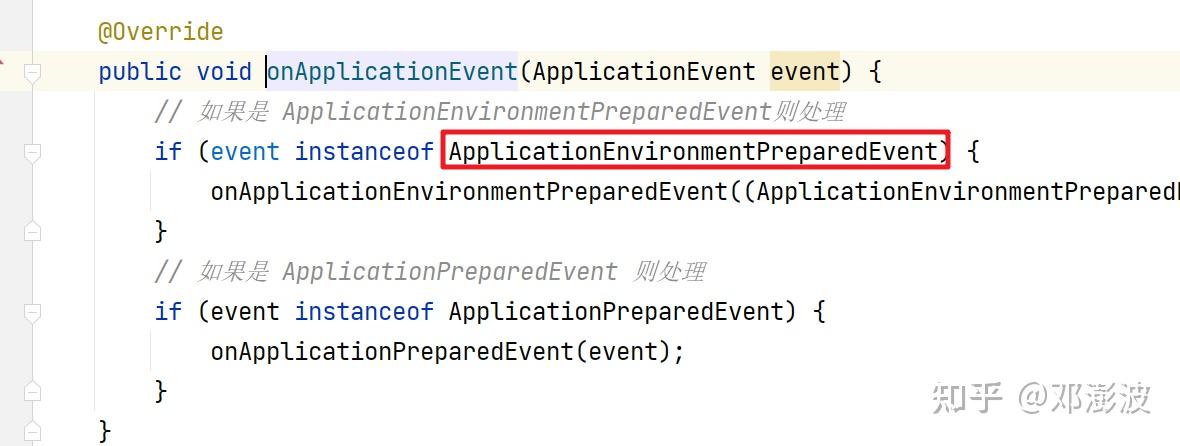Collapse the first if-block fold marker
The height and width of the screenshot is (446, 1180).
click(x=32, y=152)
